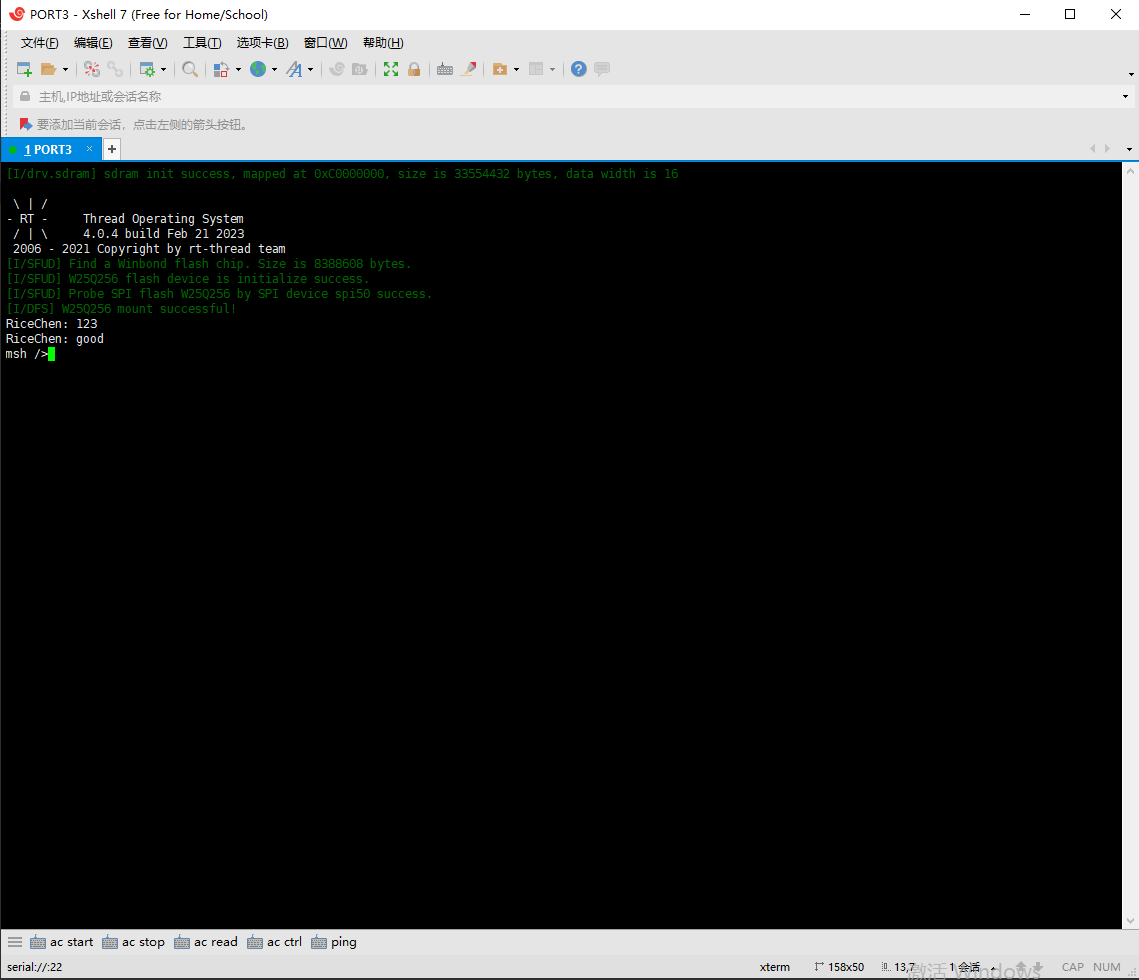Screen dimensions: 1139x980
Task: Open the 选项卡(B) menu
Action: [x=262, y=43]
